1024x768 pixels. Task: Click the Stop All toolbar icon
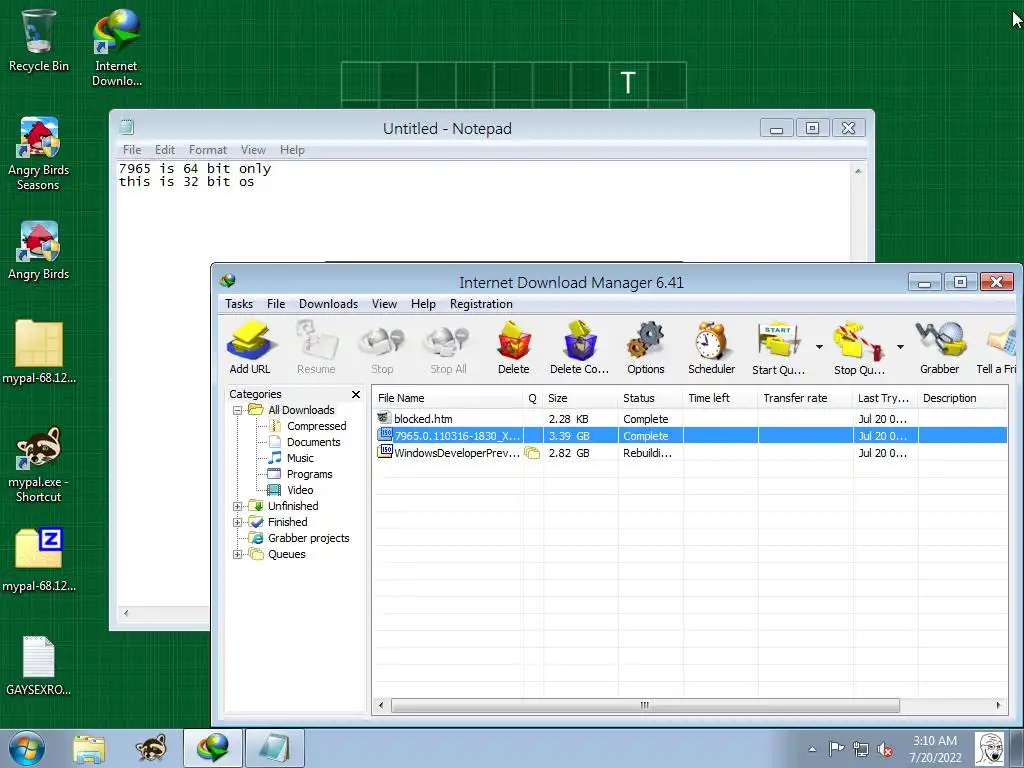(448, 347)
